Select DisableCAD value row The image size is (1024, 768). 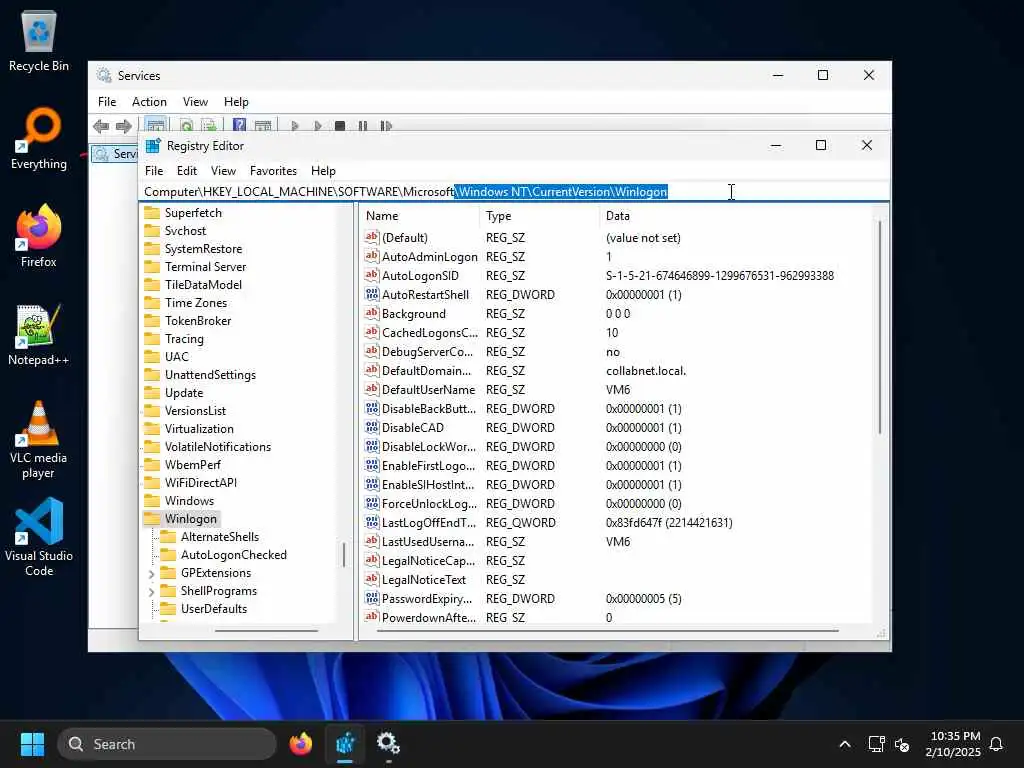617,428
